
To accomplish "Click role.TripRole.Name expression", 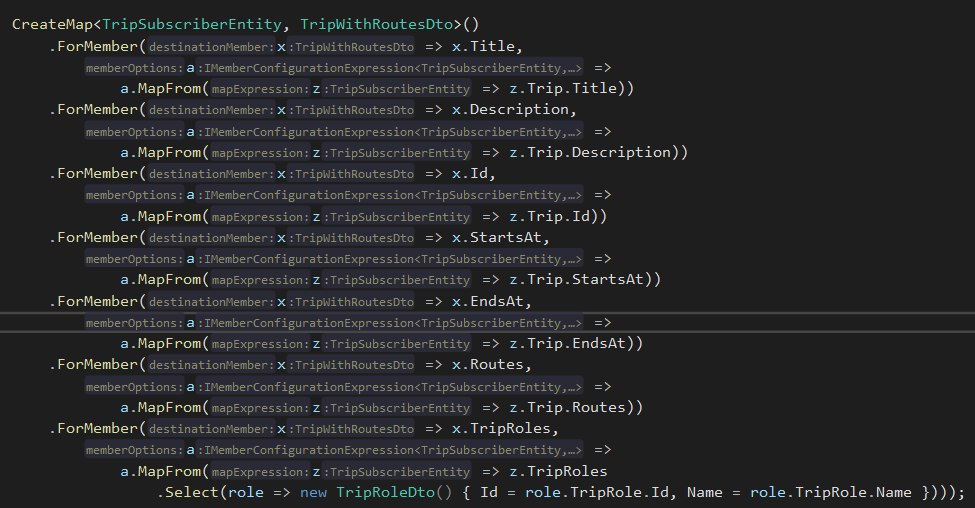I will (831, 492).
